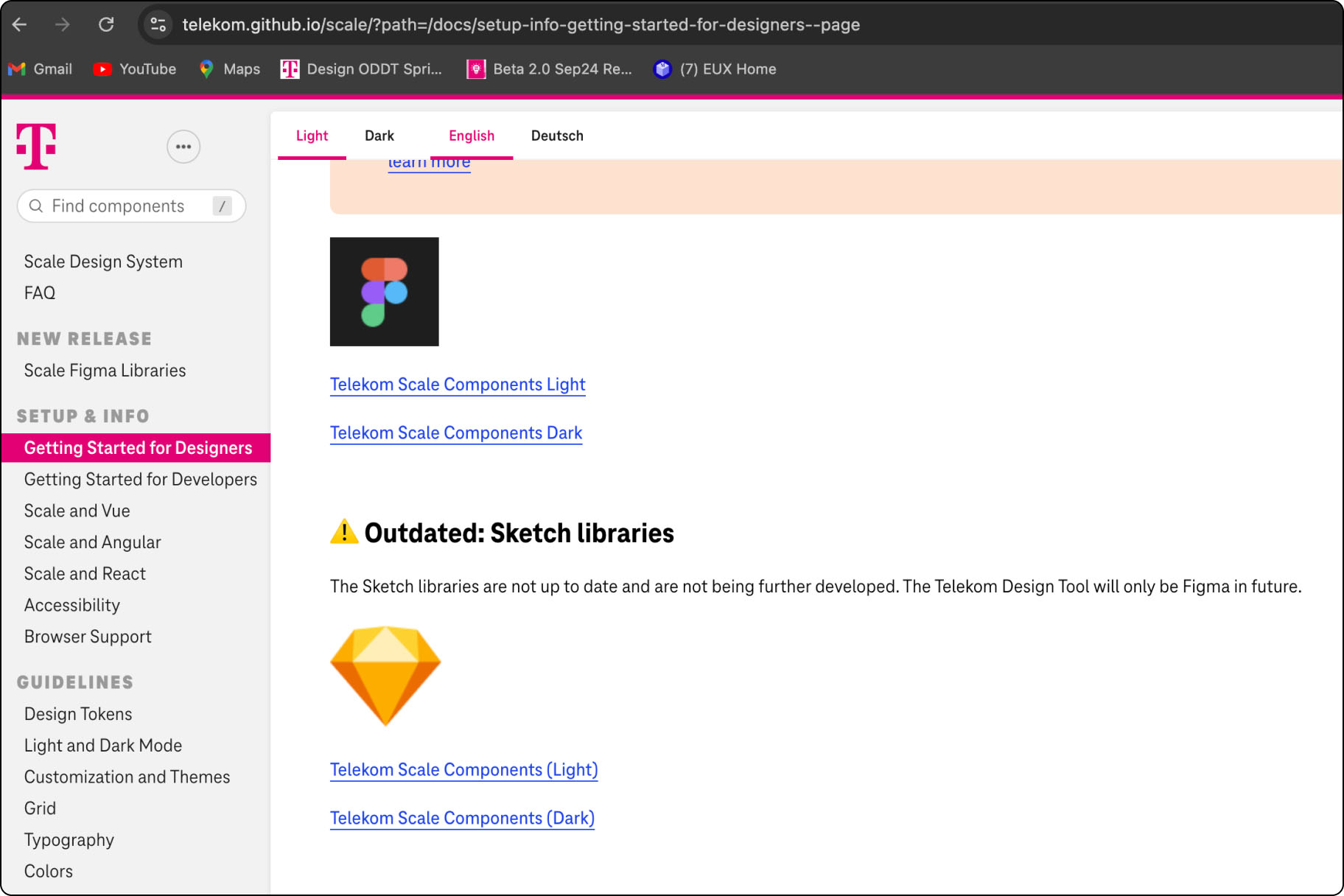The width and height of the screenshot is (1344, 896).
Task: Click the address bar URL
Action: coord(521,24)
